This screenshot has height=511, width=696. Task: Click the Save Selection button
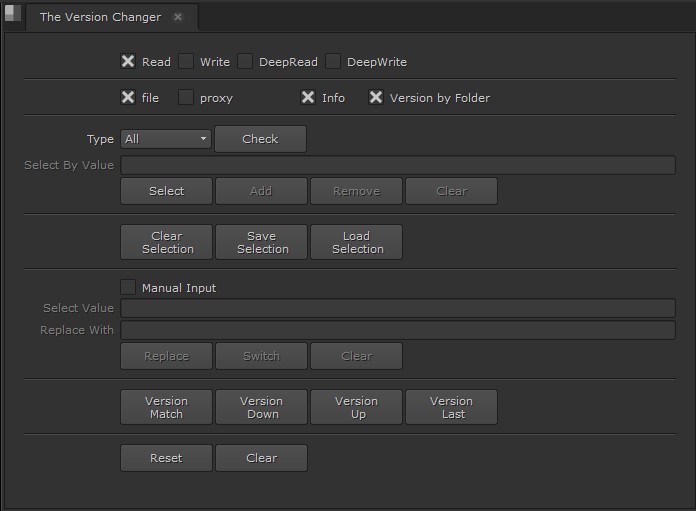click(x=262, y=242)
